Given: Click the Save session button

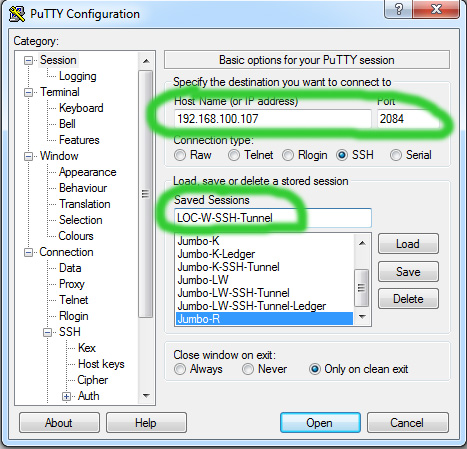Looking at the screenshot, I should tap(408, 272).
